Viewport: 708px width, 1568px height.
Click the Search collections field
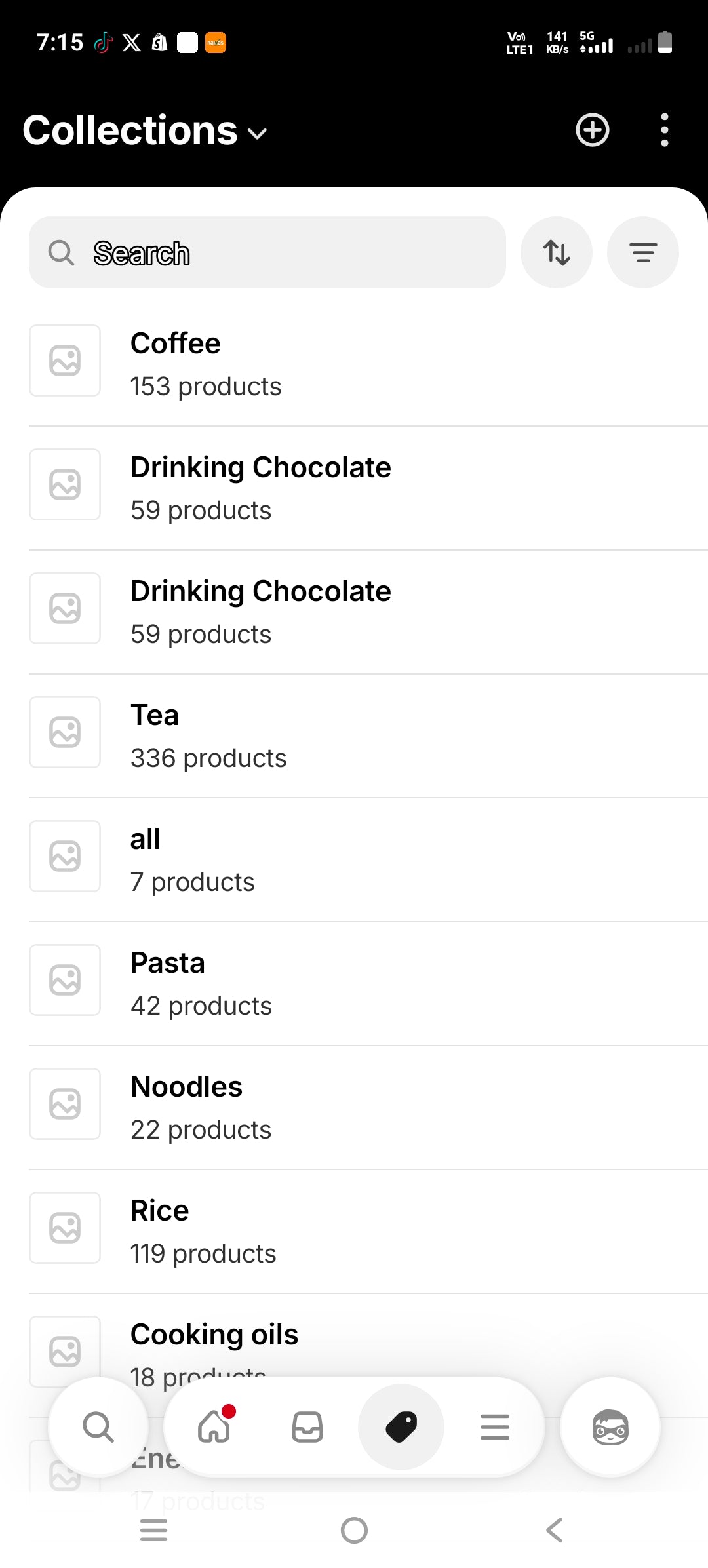click(267, 252)
